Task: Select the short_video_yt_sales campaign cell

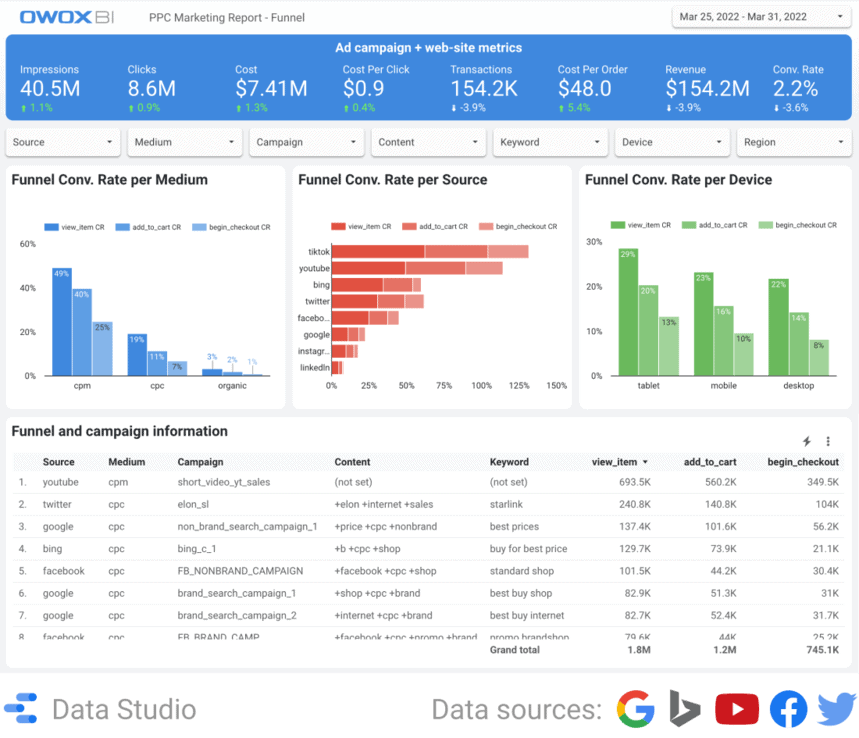Action: coord(224,482)
